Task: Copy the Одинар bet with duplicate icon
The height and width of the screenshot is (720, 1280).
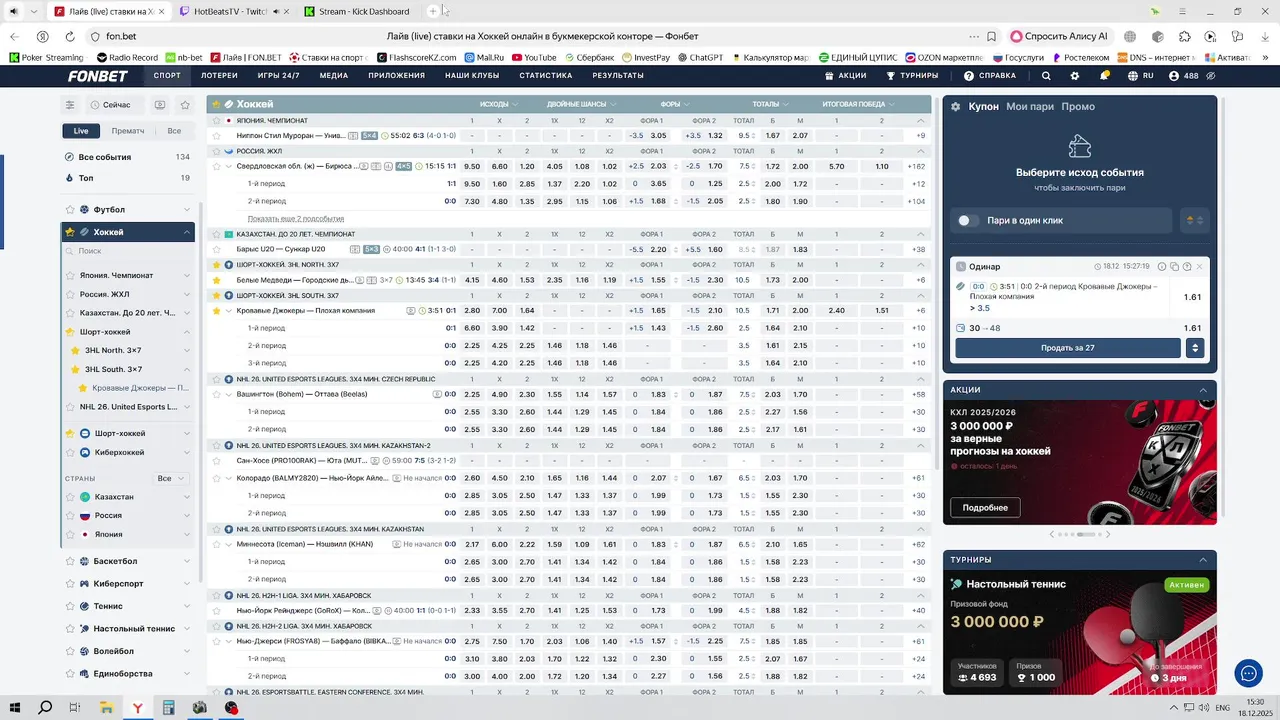Action: tap(1174, 267)
